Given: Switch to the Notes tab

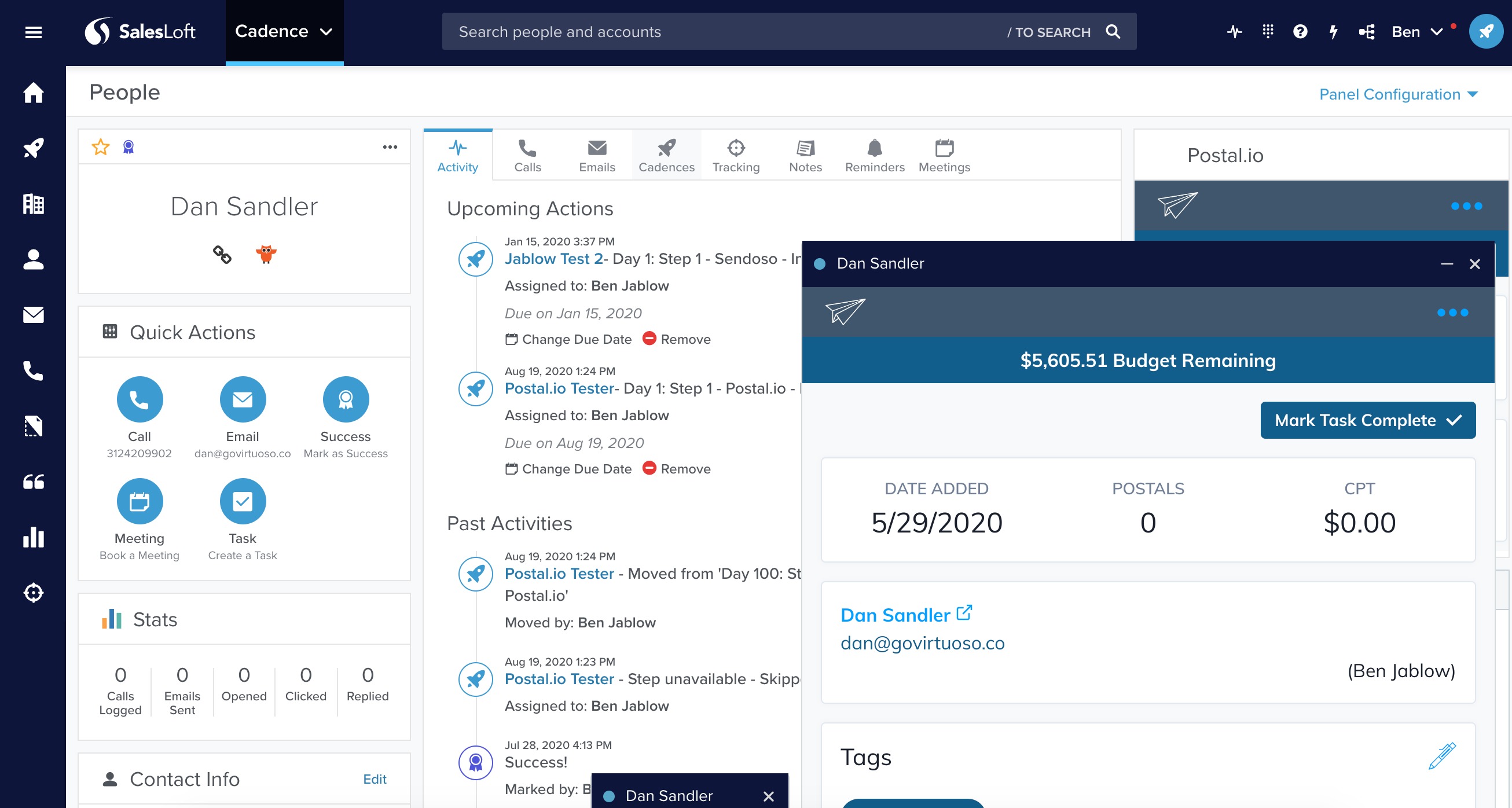Looking at the screenshot, I should [805, 156].
